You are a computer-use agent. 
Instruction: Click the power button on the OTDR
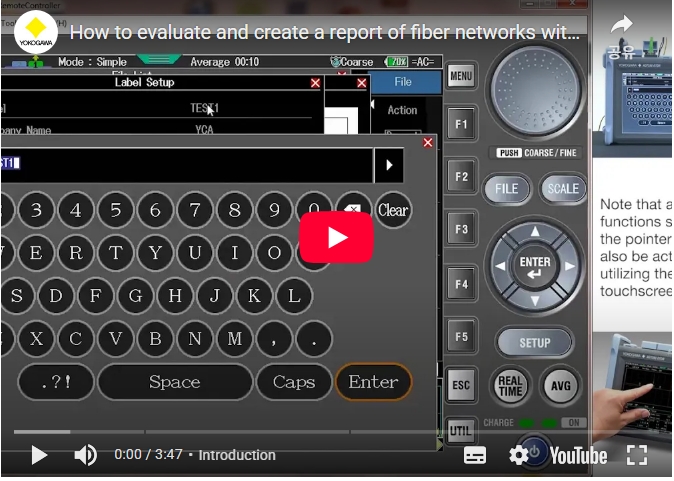click(x=535, y=452)
